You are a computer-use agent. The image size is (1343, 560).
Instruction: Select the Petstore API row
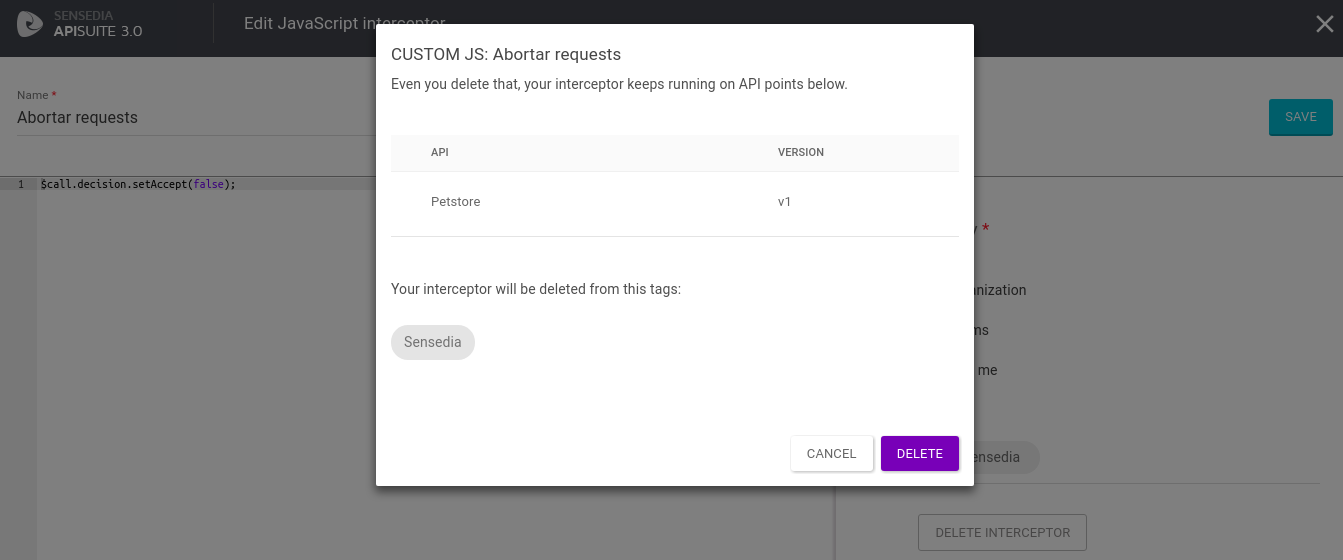675,202
